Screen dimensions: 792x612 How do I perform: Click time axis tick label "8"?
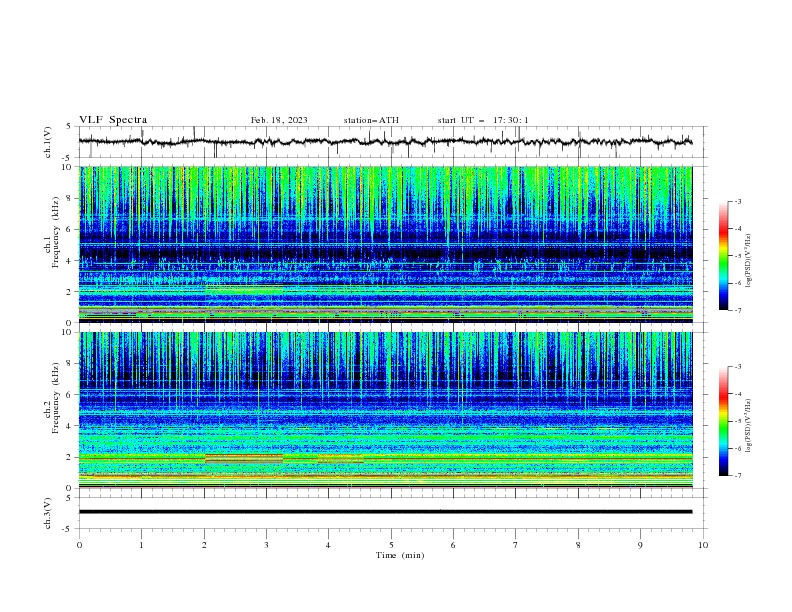[x=578, y=545]
